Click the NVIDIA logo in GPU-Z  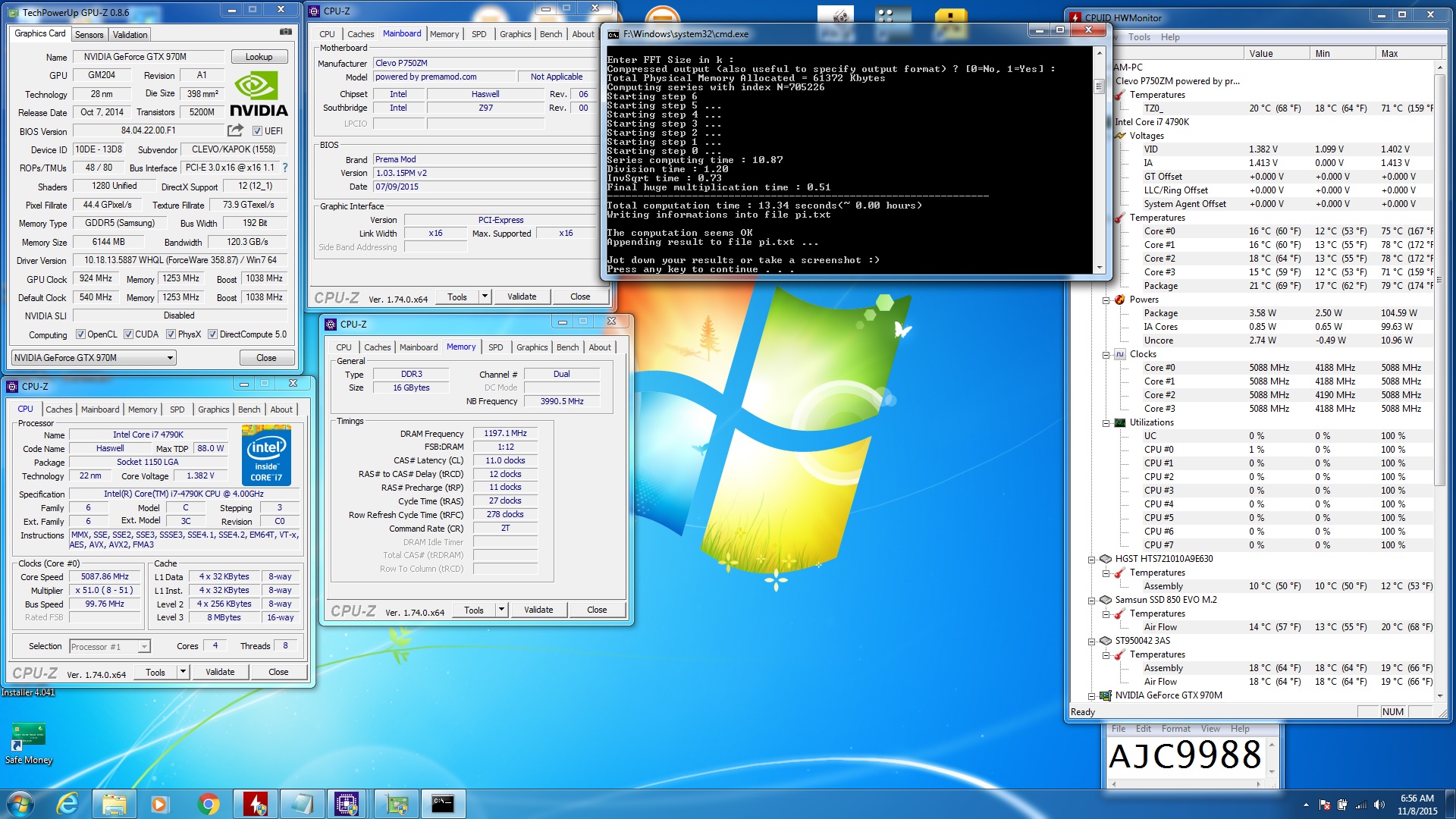(259, 95)
